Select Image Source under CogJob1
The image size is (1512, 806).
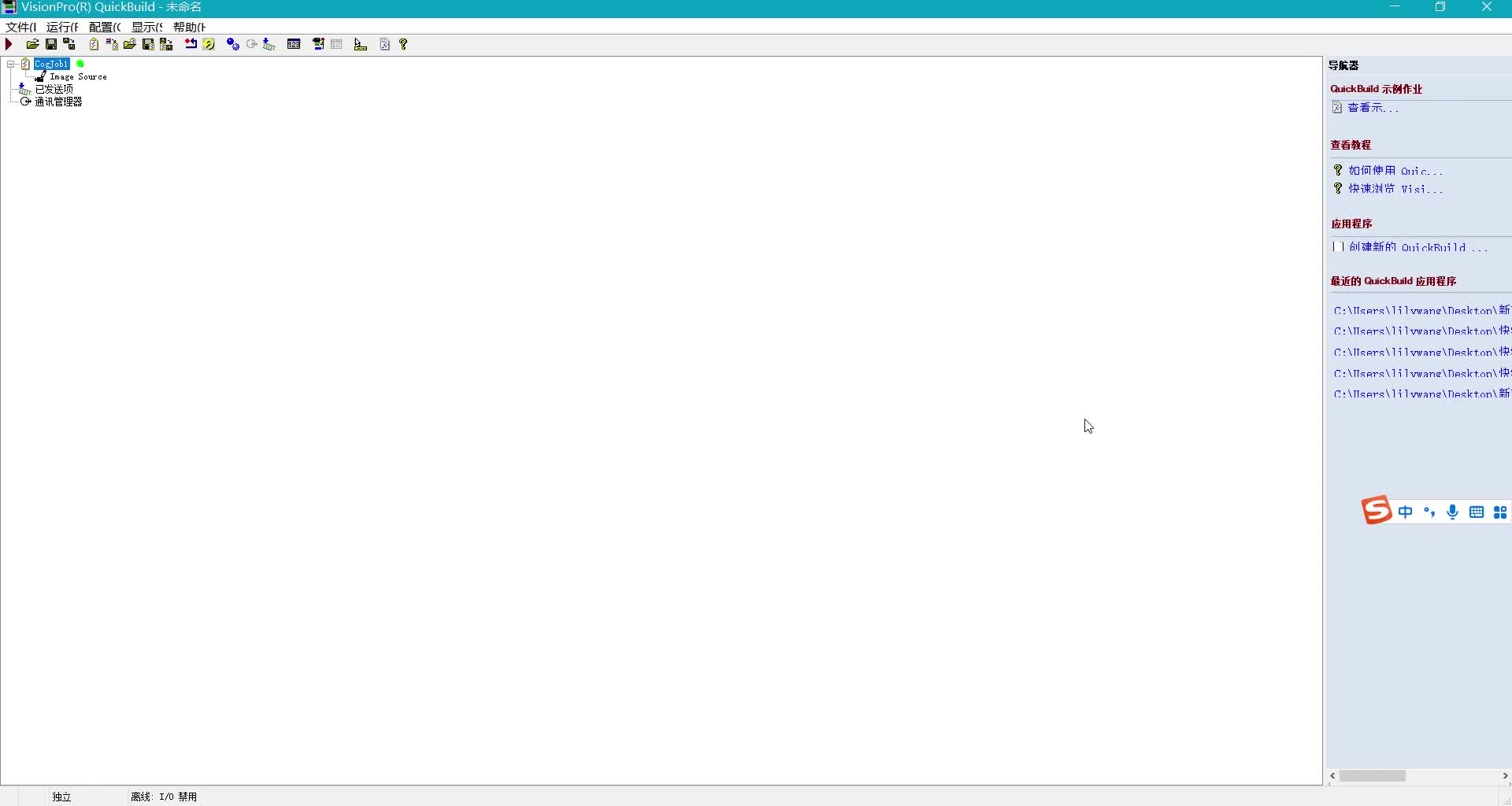coord(78,77)
